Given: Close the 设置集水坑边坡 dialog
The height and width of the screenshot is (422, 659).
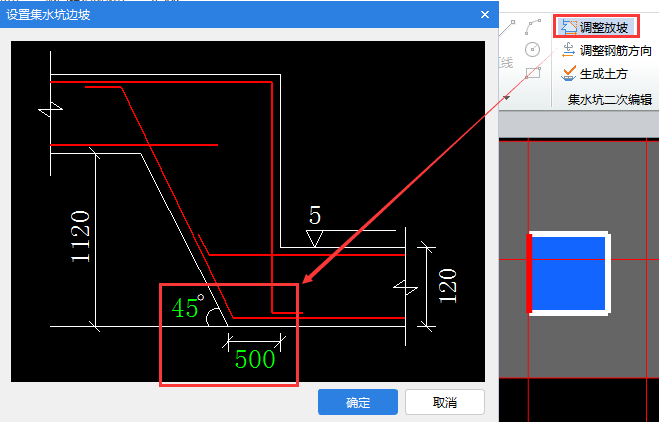Looking at the screenshot, I should (x=485, y=15).
